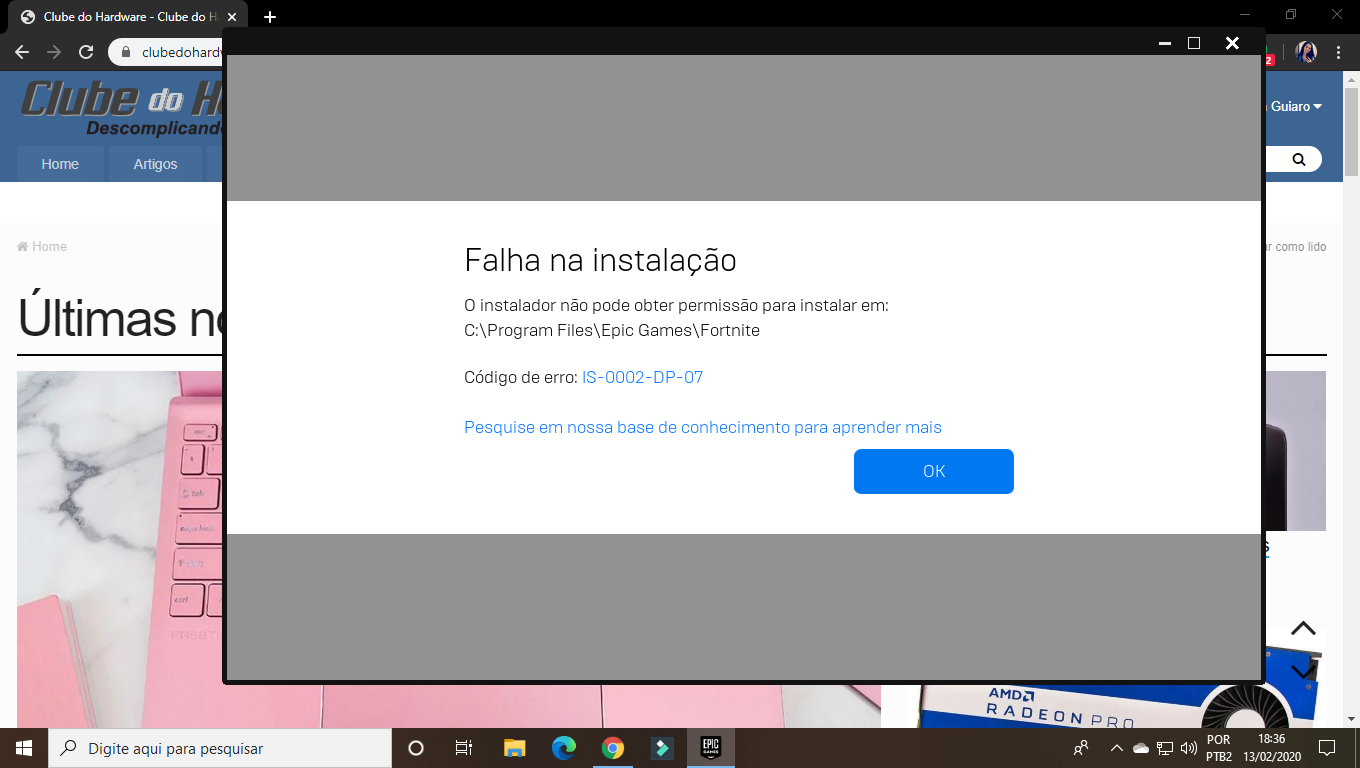
Task: Open the Chrome three-dot menu
Action: point(1338,52)
